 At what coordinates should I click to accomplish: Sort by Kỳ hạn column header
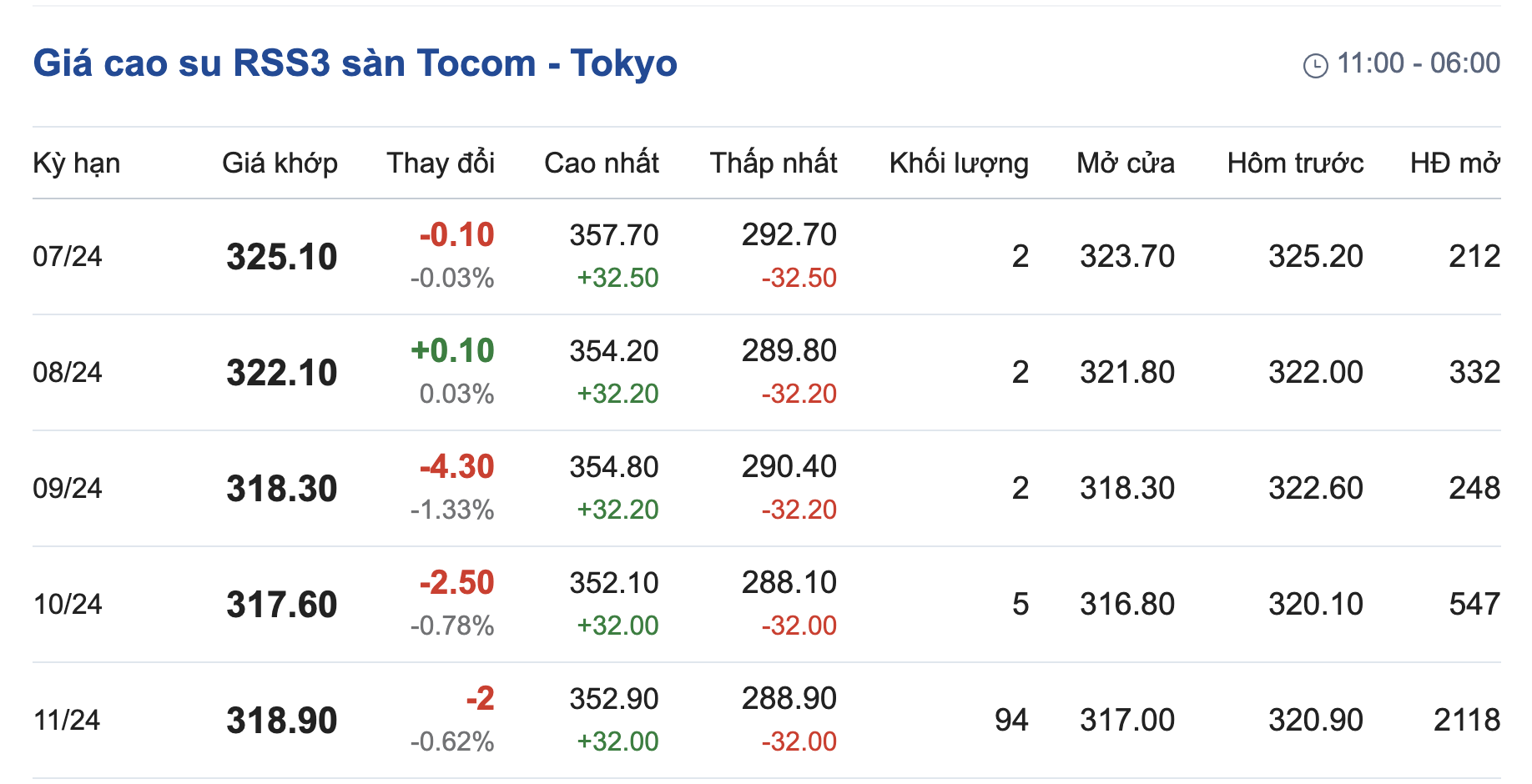(x=76, y=163)
